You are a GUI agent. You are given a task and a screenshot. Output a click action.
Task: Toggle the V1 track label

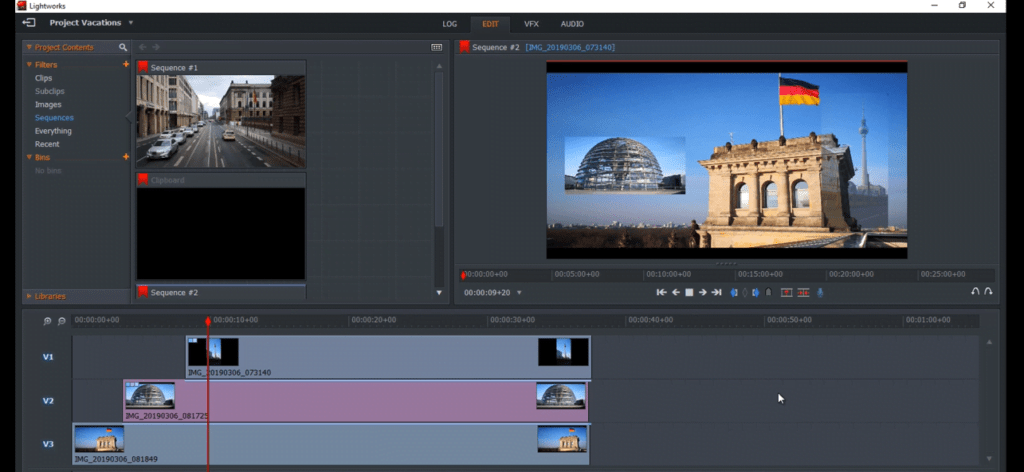point(48,357)
